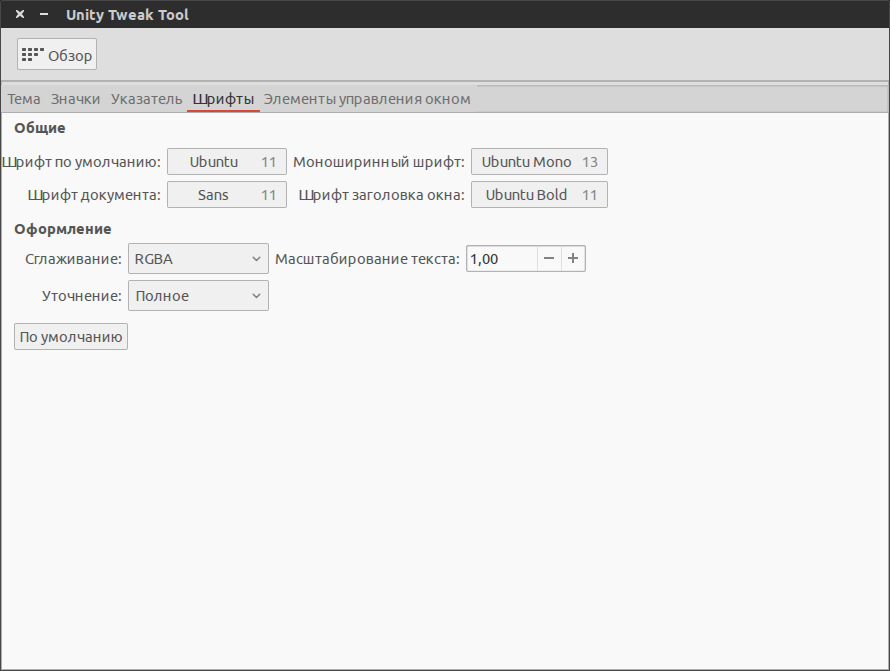Decrease text scaling with minus button
The height and width of the screenshot is (671, 890).
[549, 259]
